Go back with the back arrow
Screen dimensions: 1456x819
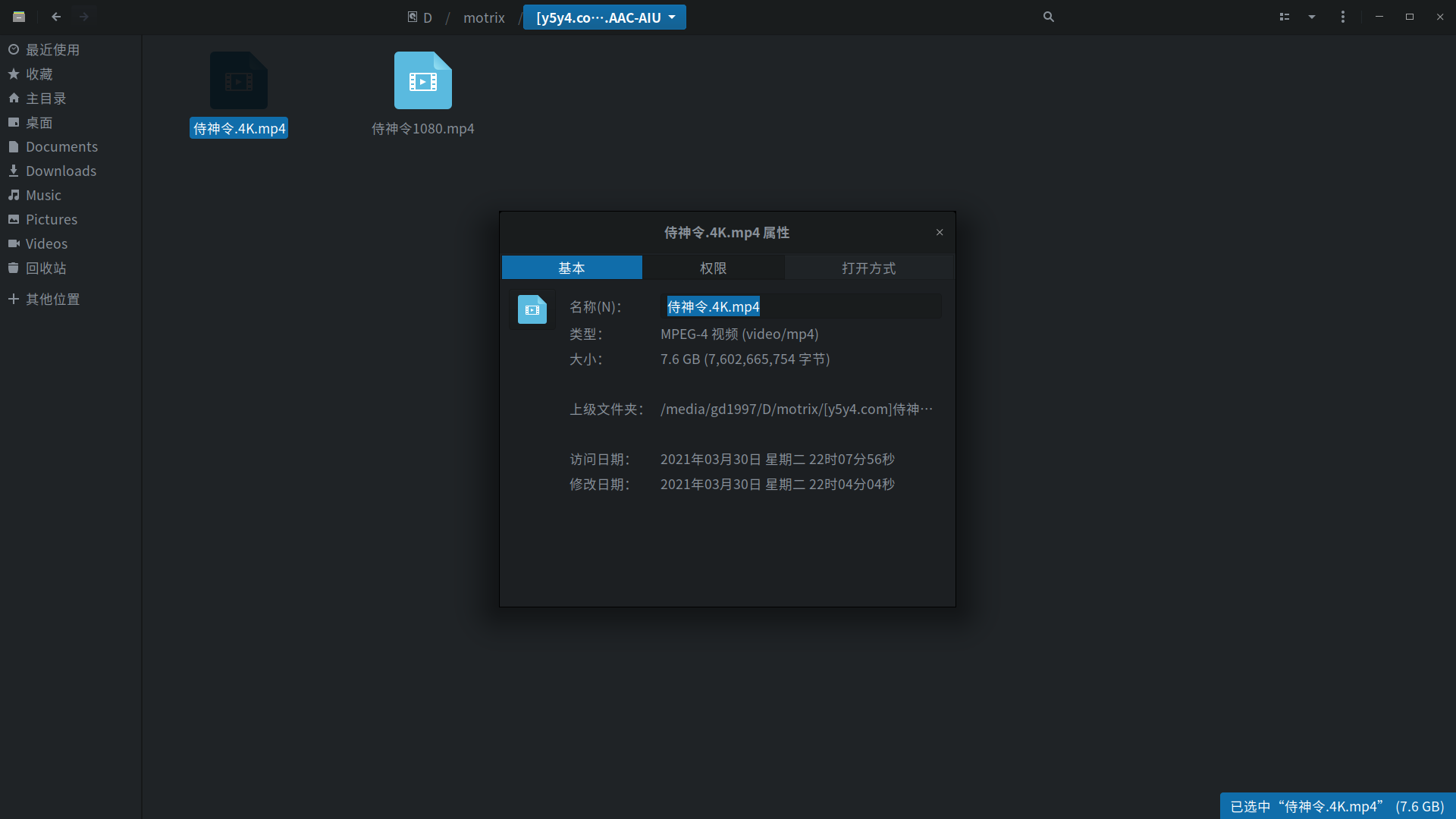(x=56, y=17)
